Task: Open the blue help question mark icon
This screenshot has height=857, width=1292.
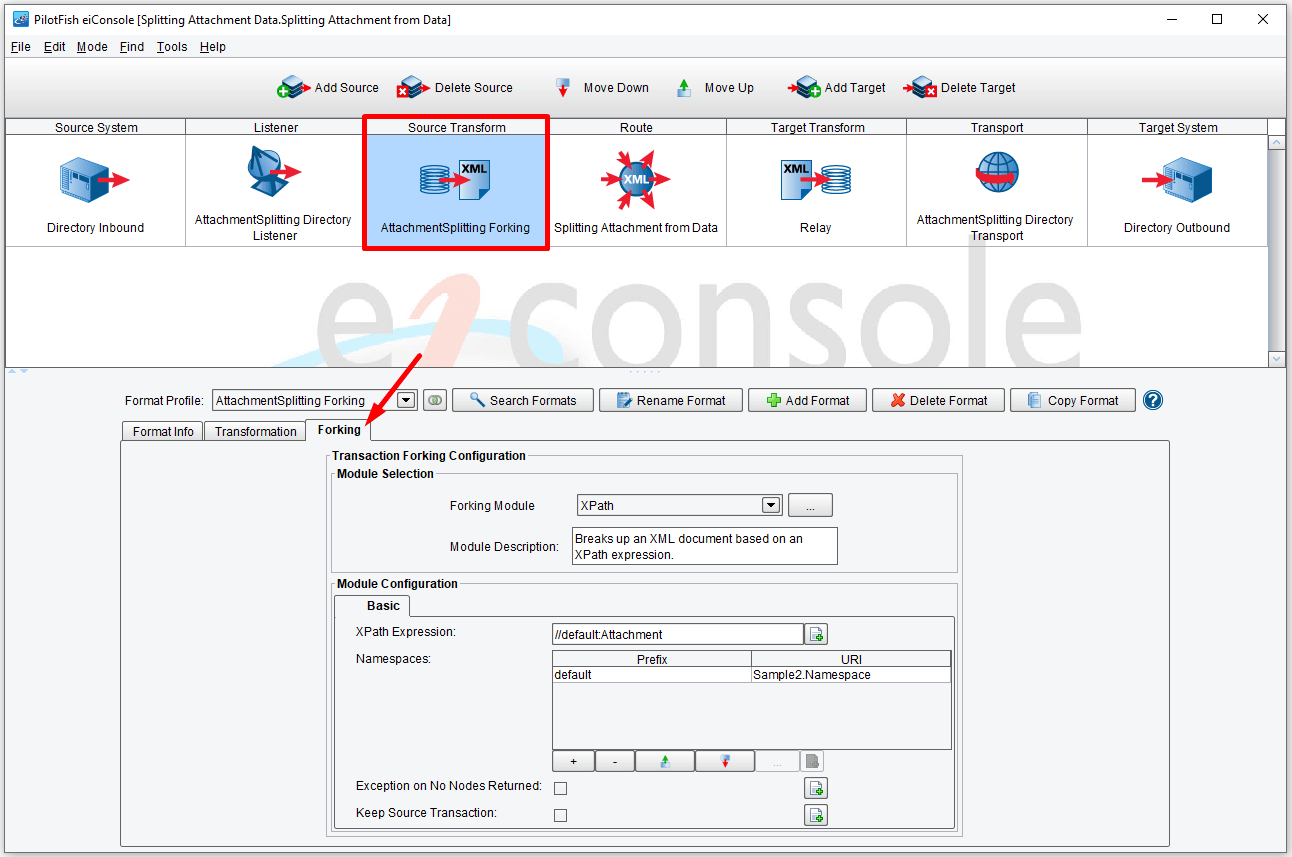Action: coord(1153,400)
